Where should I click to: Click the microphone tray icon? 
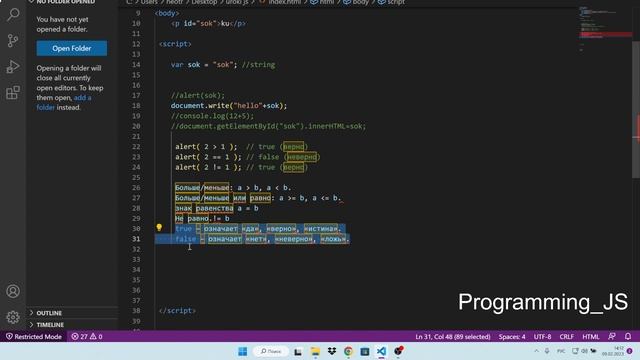click(x=547, y=351)
